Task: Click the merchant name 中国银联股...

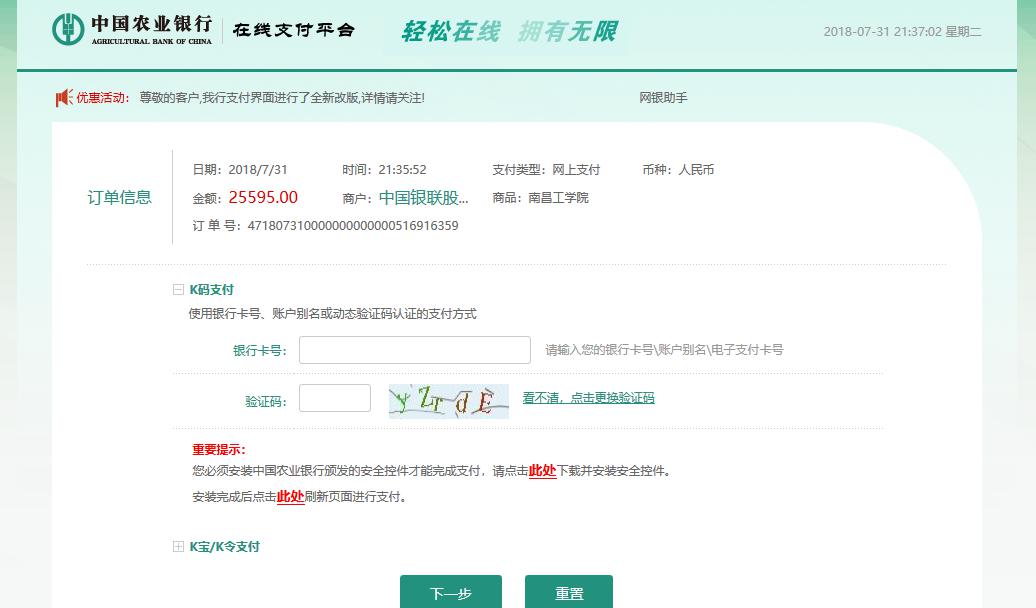Action: click(424, 198)
